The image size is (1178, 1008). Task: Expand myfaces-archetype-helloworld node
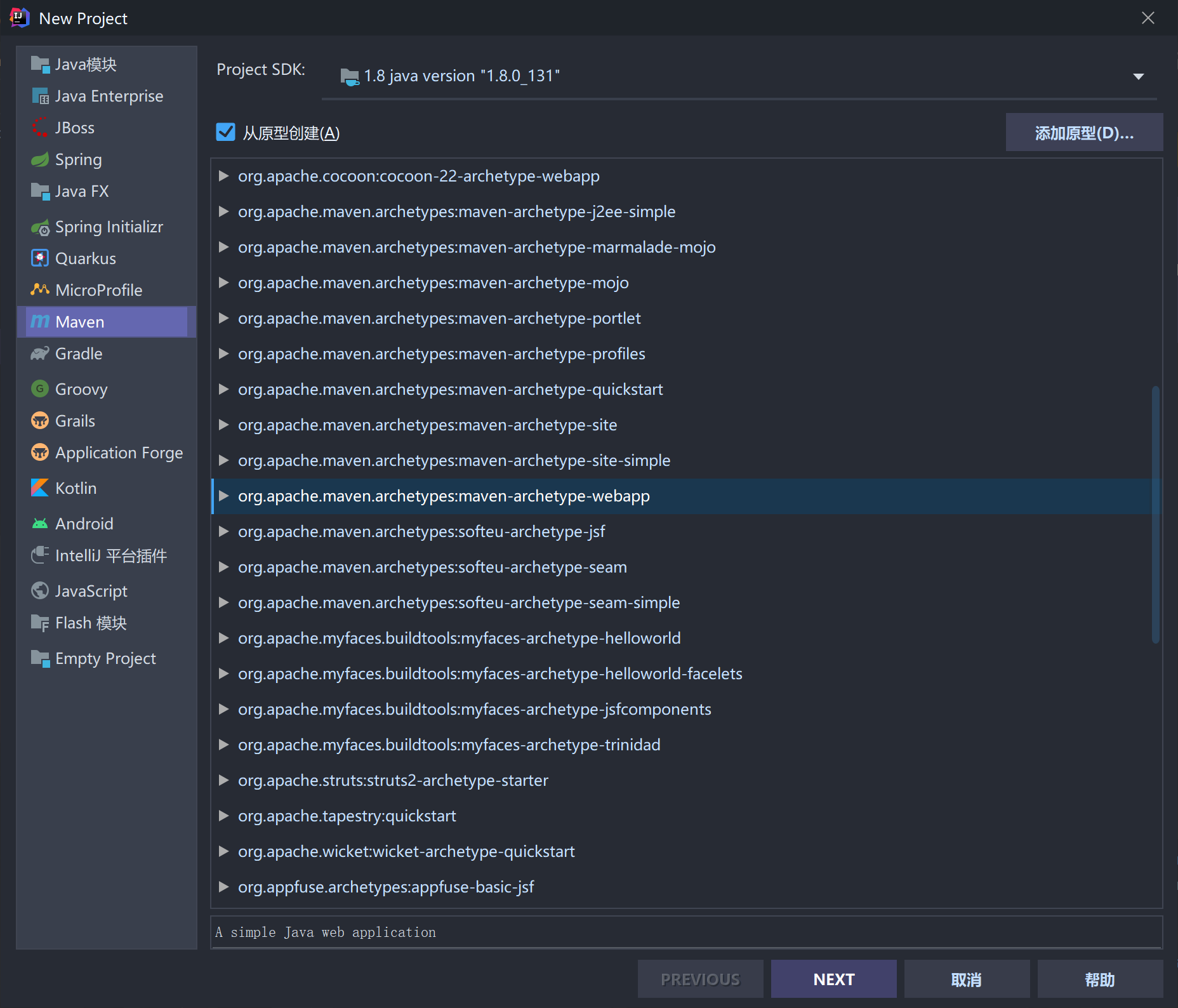pos(223,638)
